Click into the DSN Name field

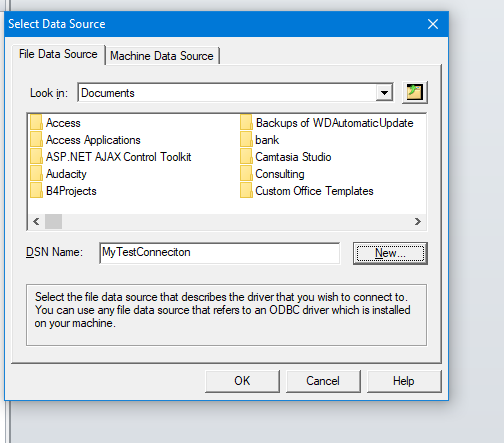[219, 253]
